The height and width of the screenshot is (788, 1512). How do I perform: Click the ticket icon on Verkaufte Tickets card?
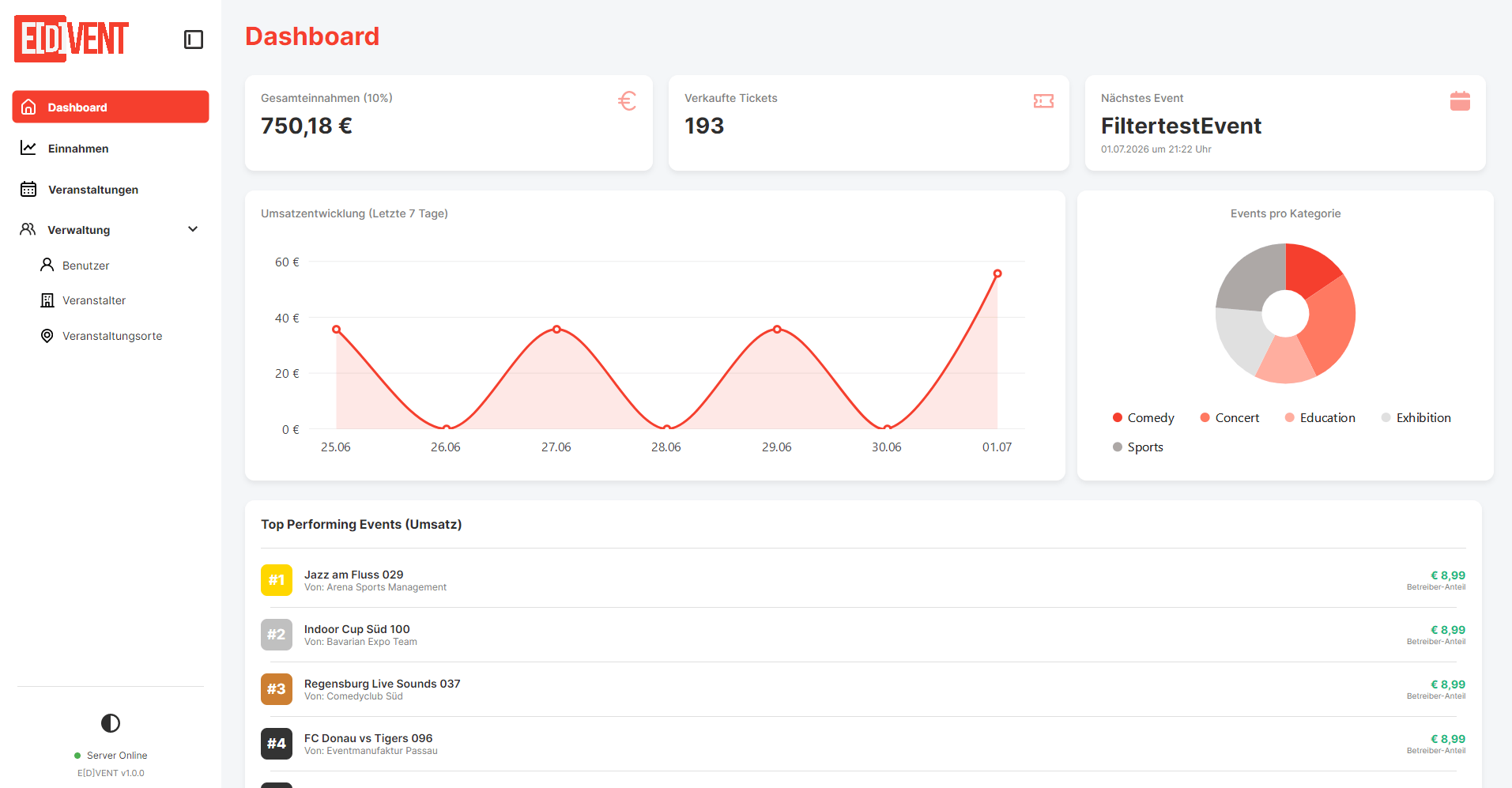pos(1043,101)
